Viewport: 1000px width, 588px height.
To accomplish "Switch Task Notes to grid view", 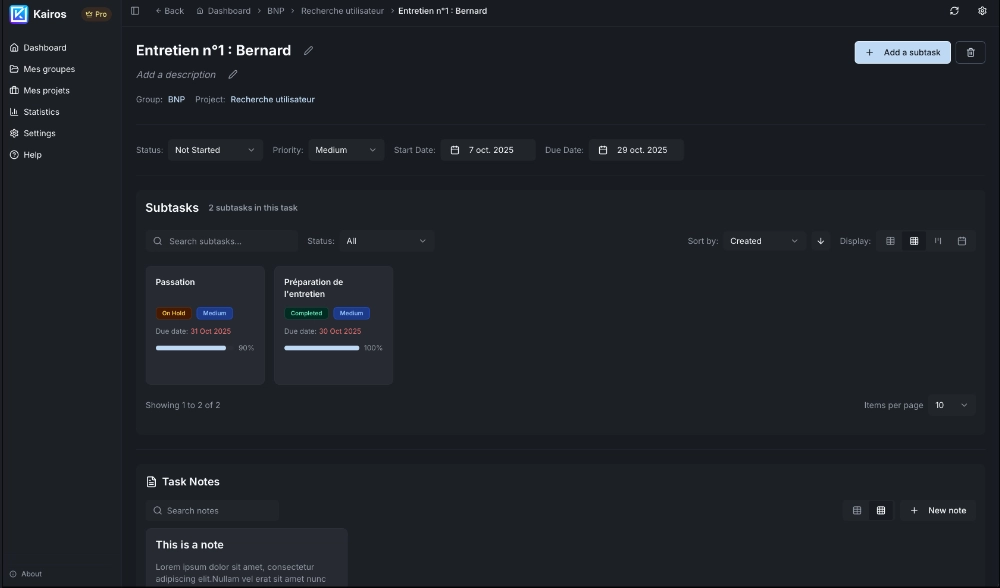I will tap(881, 510).
